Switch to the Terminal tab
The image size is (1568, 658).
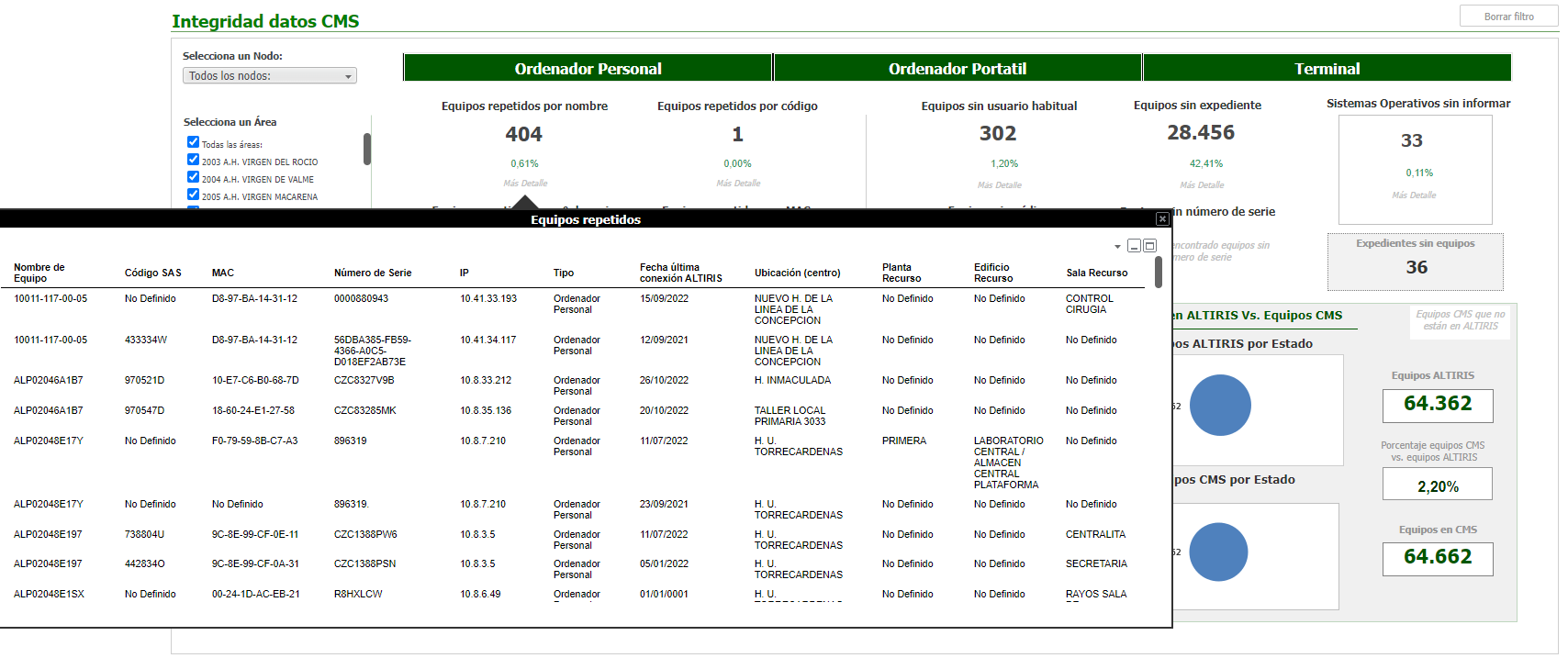pos(1327,68)
